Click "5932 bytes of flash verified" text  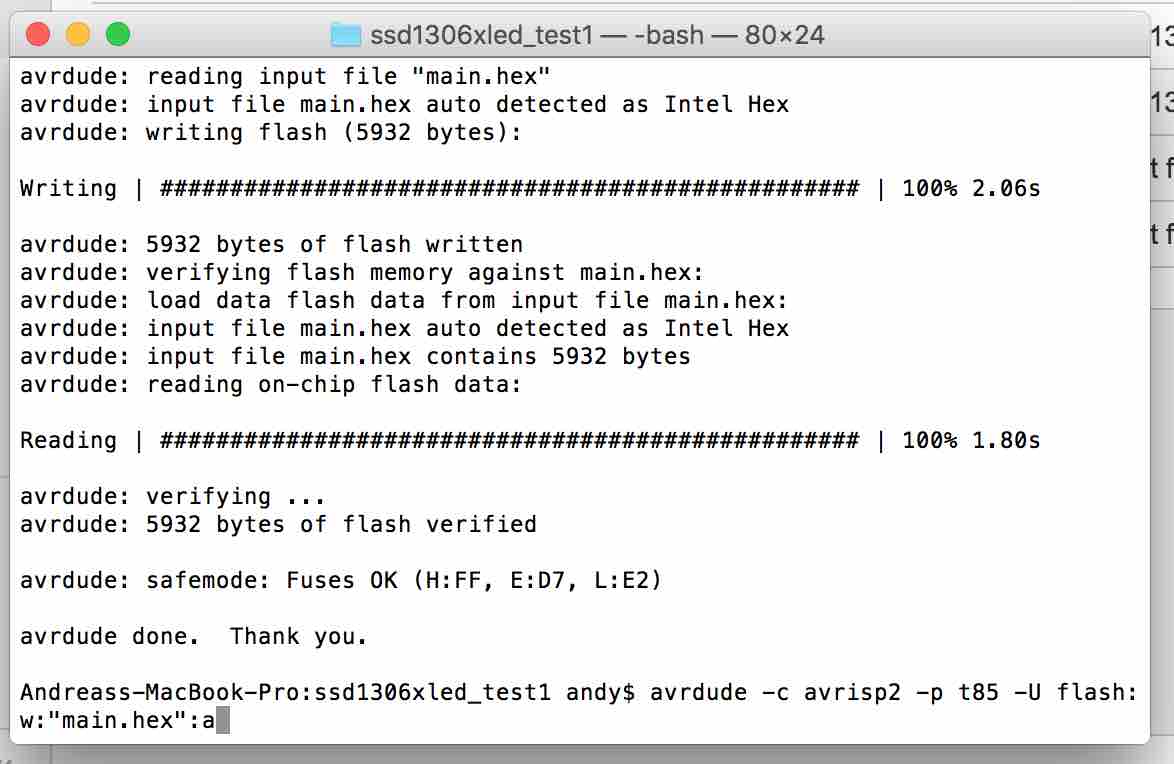pos(341,524)
